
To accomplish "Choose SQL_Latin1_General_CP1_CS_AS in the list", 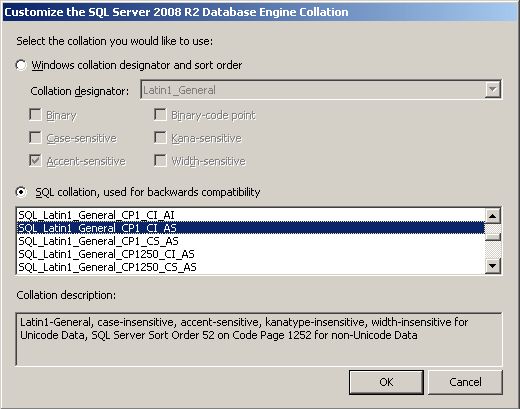I will point(251,241).
